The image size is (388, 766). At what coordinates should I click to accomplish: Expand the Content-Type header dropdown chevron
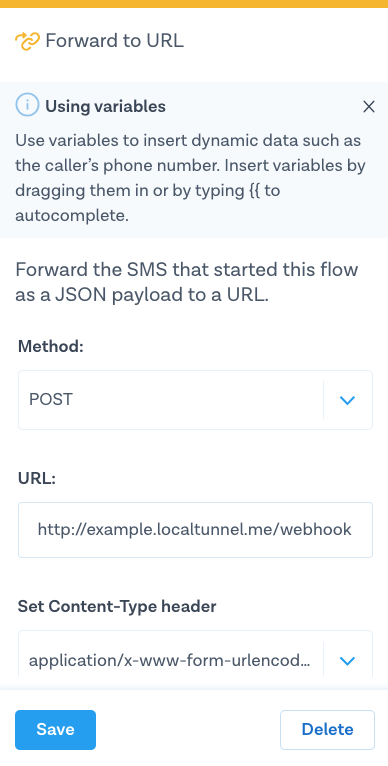pyautogui.click(x=347, y=661)
